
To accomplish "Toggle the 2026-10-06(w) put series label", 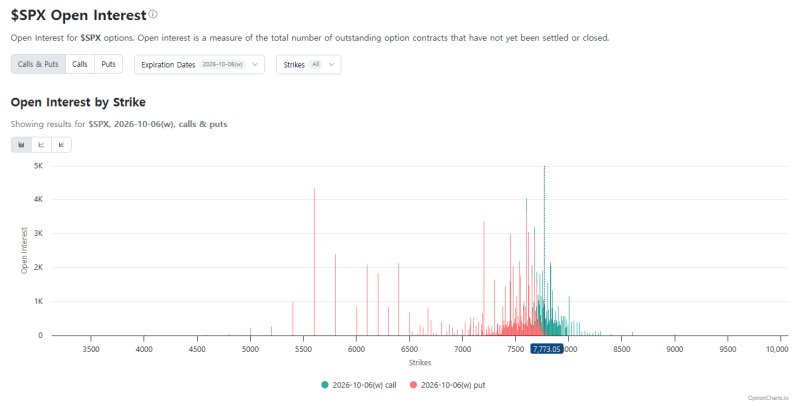I will coord(453,385).
